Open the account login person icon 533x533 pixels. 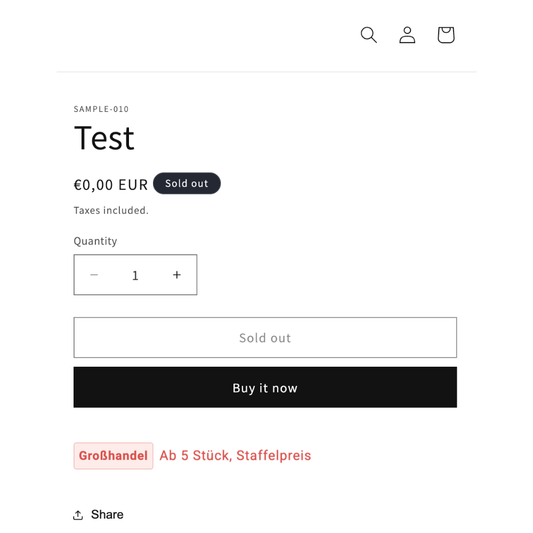(407, 35)
